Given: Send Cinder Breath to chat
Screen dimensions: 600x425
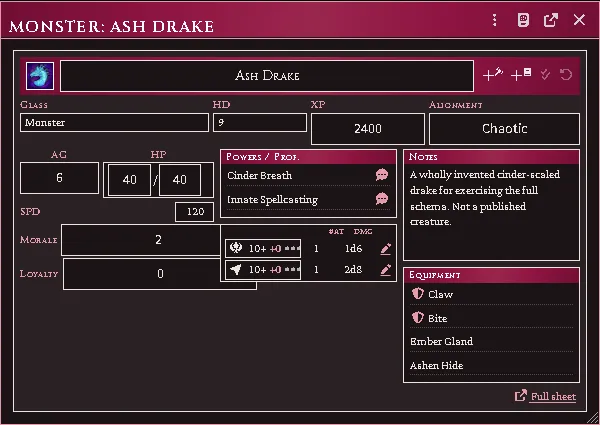Looking at the screenshot, I should 382,175.
